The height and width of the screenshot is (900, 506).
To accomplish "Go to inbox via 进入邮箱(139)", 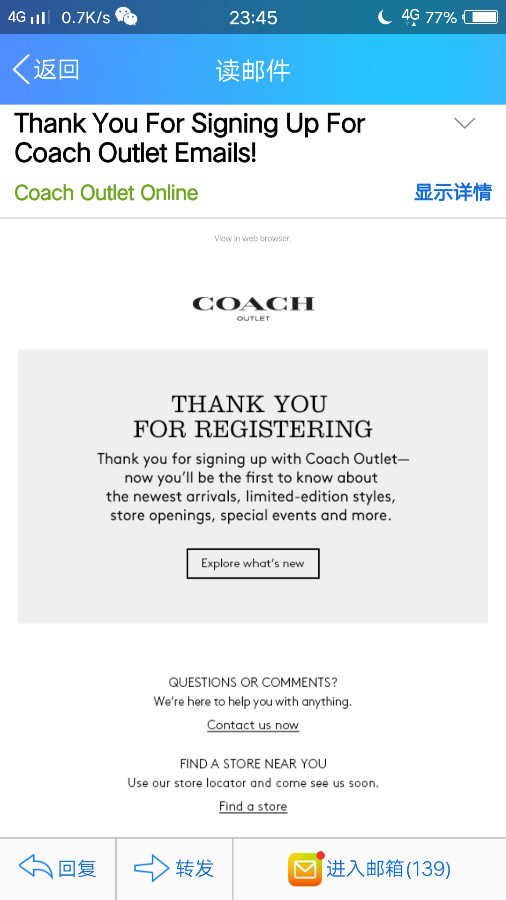I will pos(388,869).
